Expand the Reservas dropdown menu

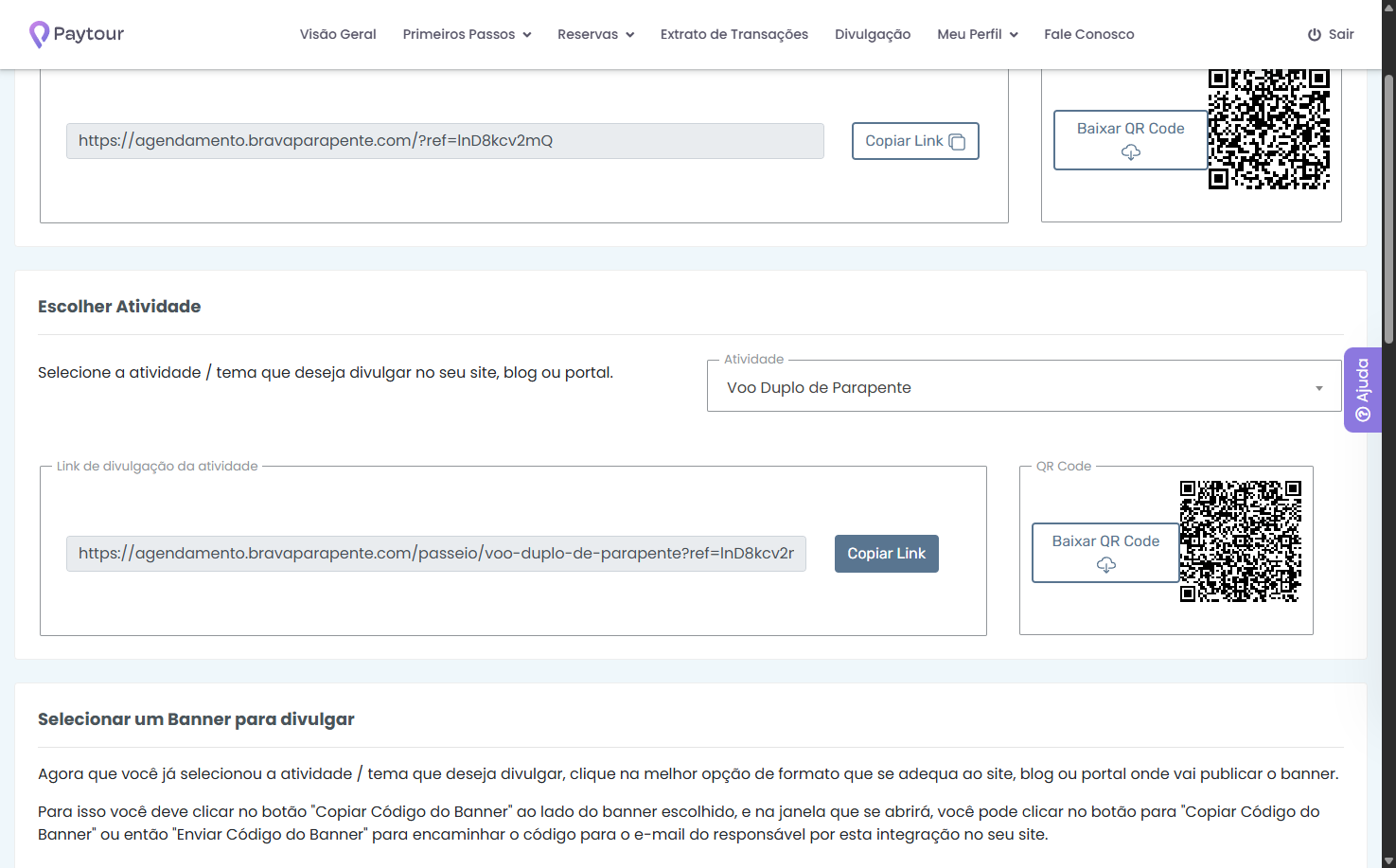(x=595, y=34)
